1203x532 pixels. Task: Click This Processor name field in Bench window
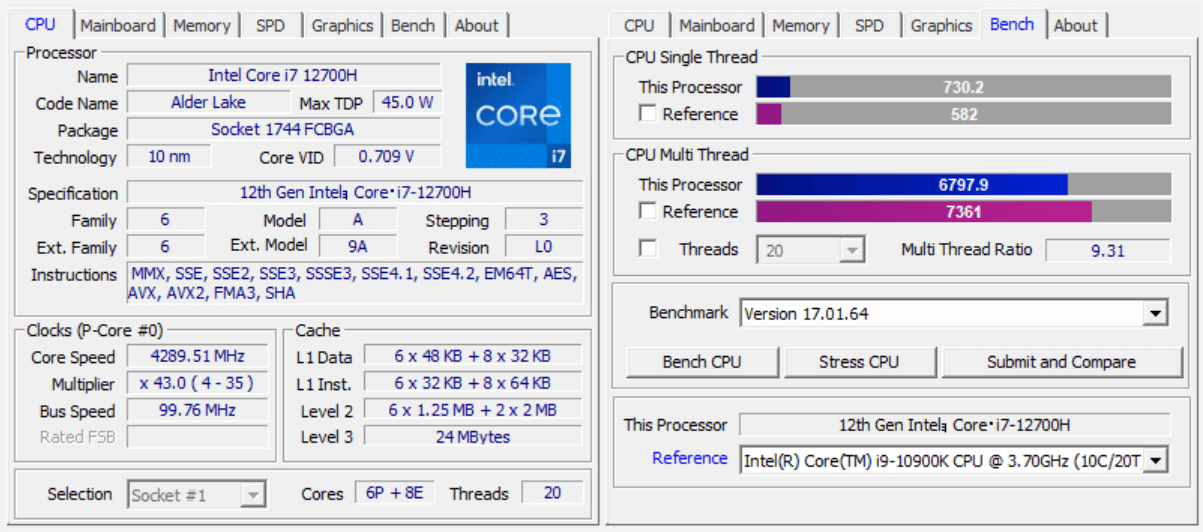[954, 424]
